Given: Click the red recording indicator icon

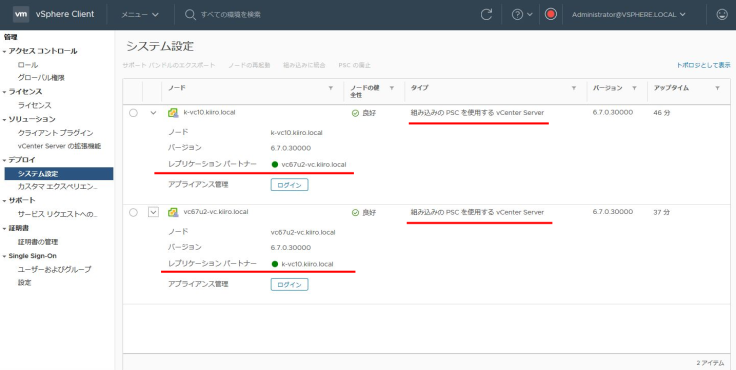Looking at the screenshot, I should [x=551, y=14].
